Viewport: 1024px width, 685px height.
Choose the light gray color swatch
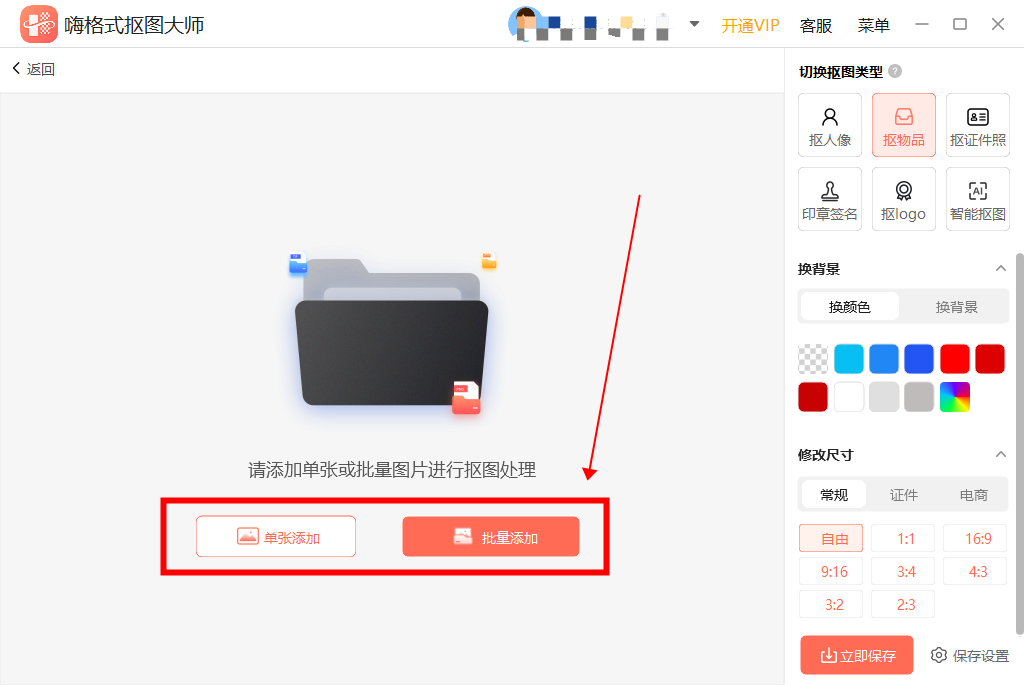pyautogui.click(x=884, y=397)
